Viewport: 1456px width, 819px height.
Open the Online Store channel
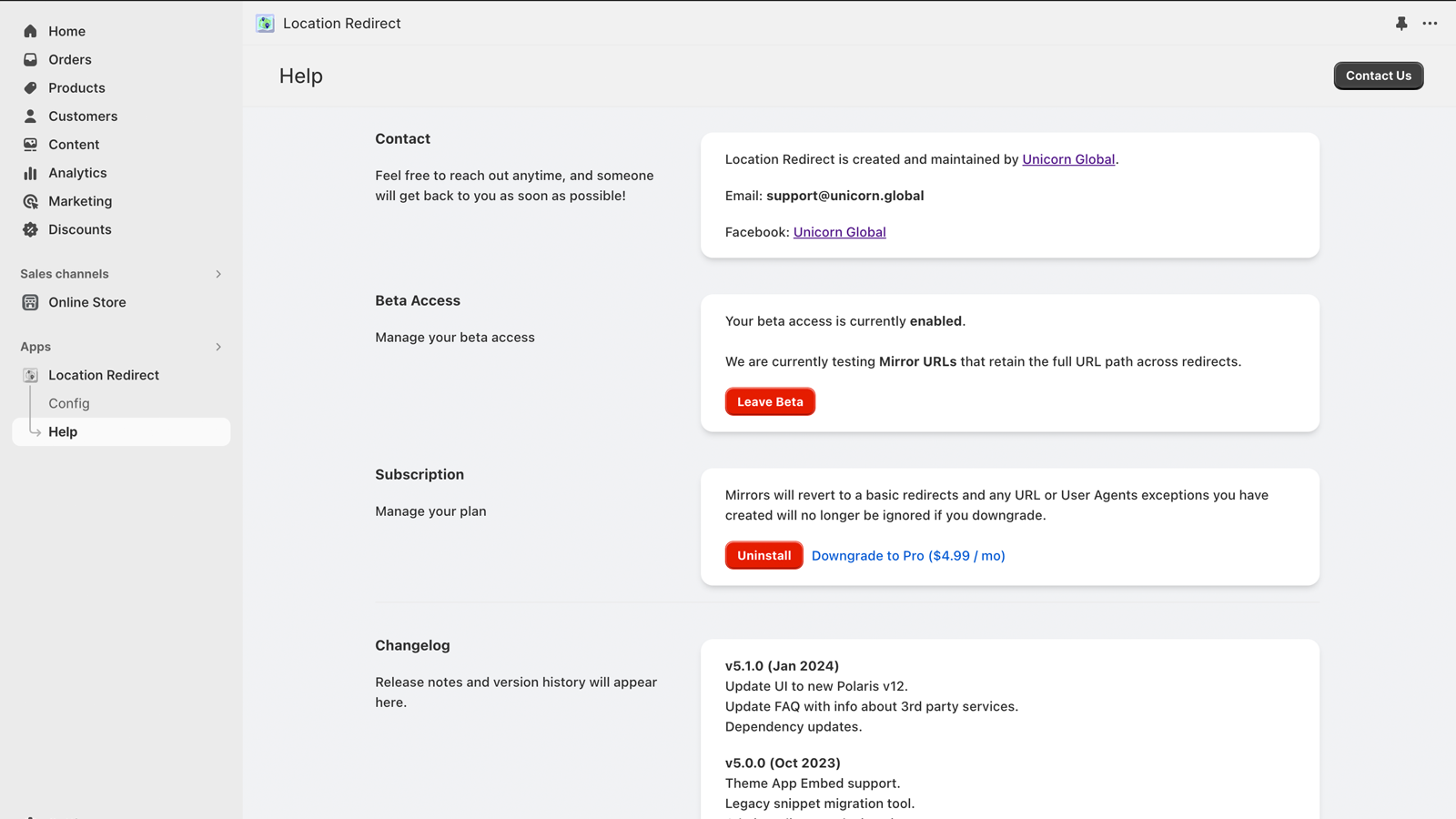tap(86, 301)
